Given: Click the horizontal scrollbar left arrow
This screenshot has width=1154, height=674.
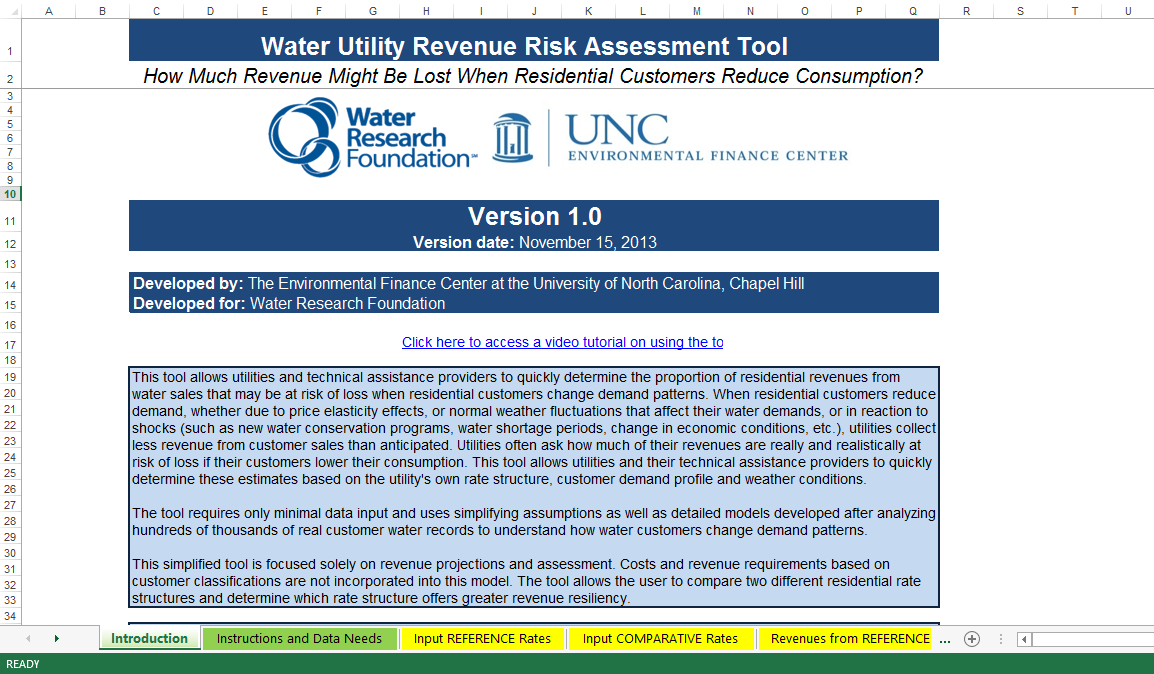Looking at the screenshot, I should [1024, 639].
